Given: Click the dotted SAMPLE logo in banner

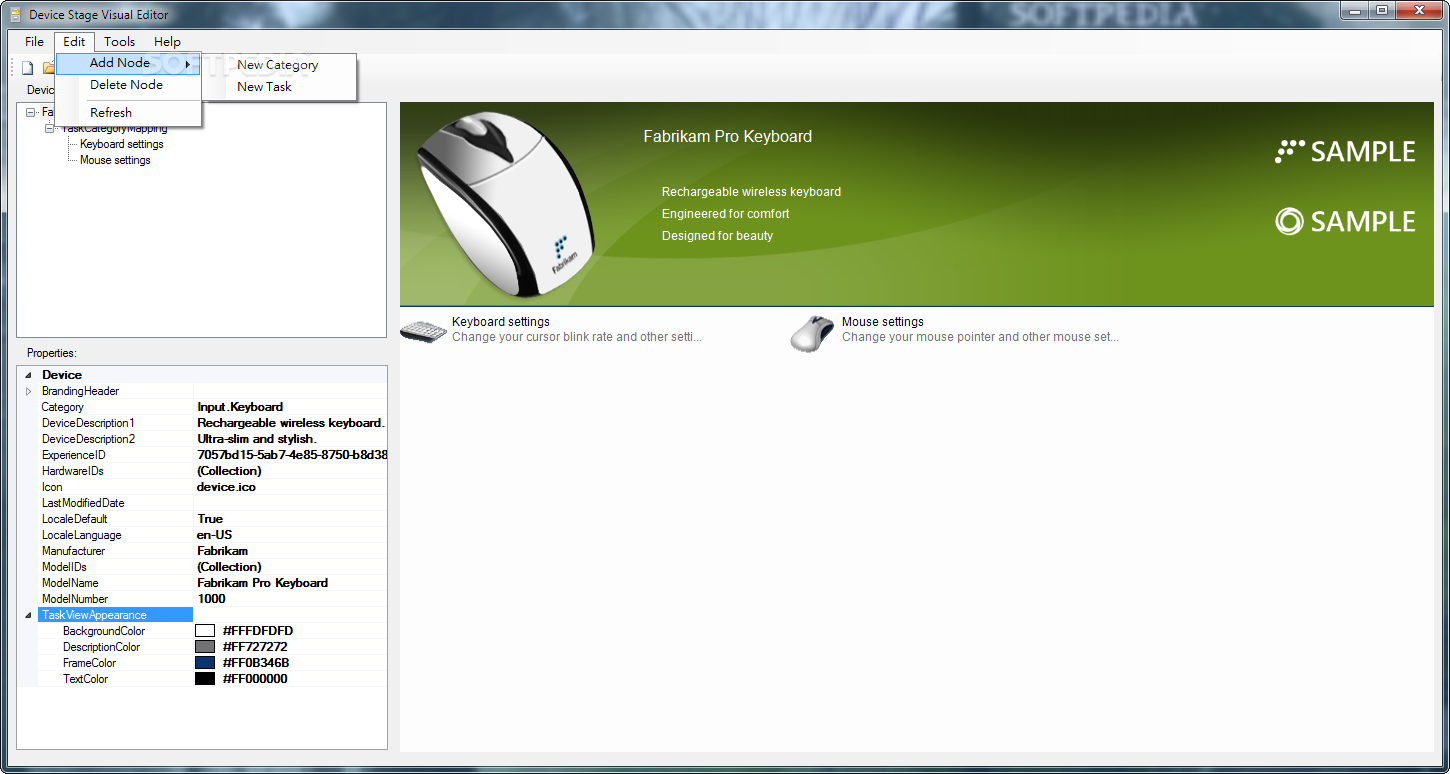Looking at the screenshot, I should [1345, 152].
